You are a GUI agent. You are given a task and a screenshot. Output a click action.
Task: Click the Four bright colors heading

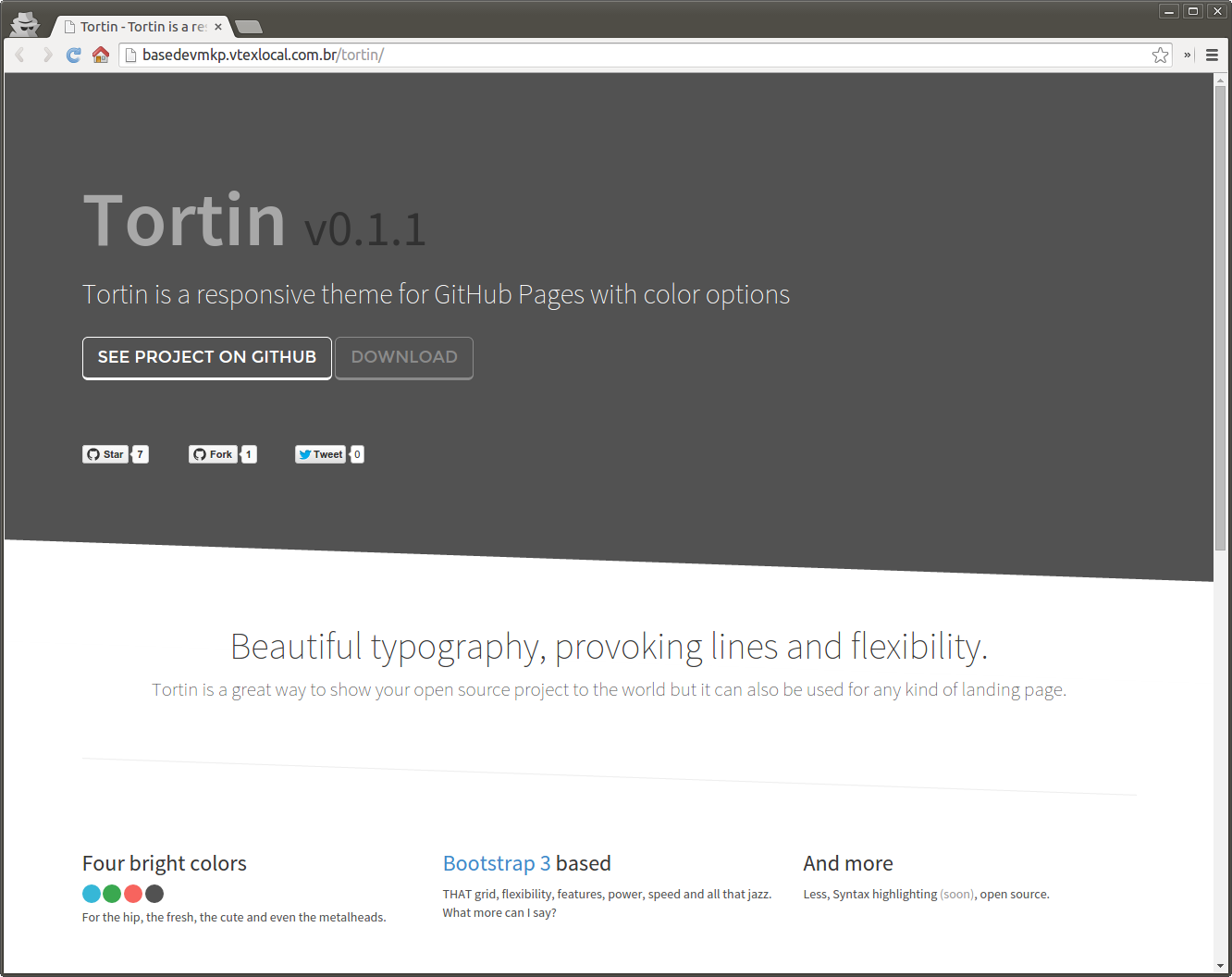pos(165,863)
